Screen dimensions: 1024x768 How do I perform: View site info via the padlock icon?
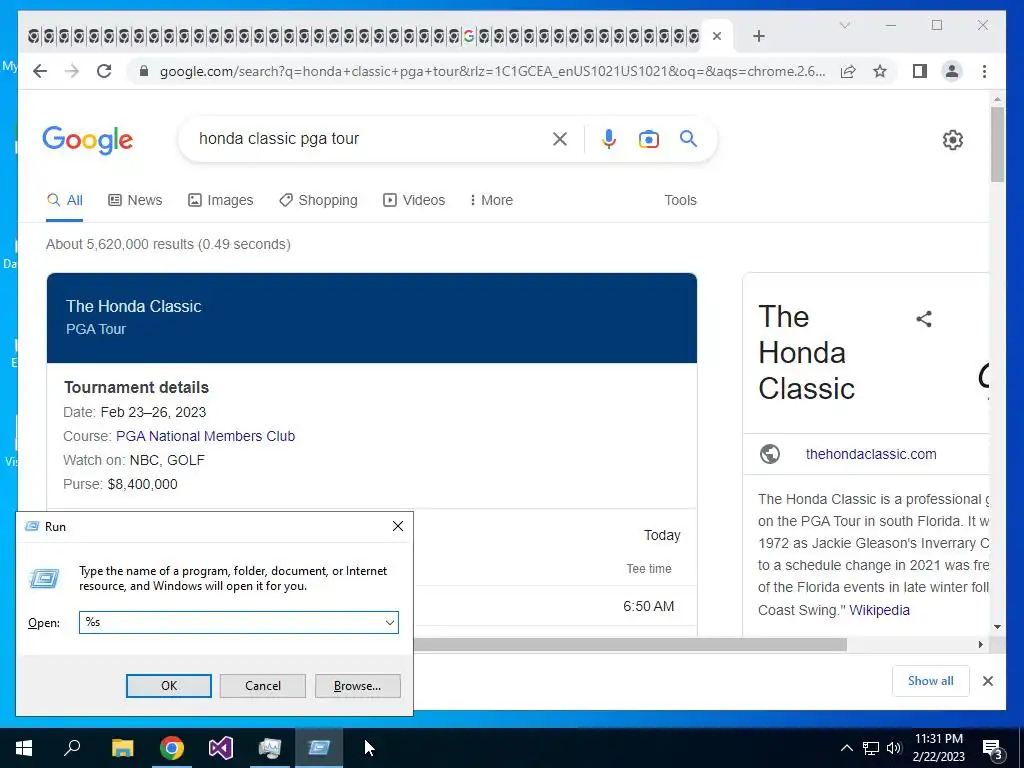[144, 71]
